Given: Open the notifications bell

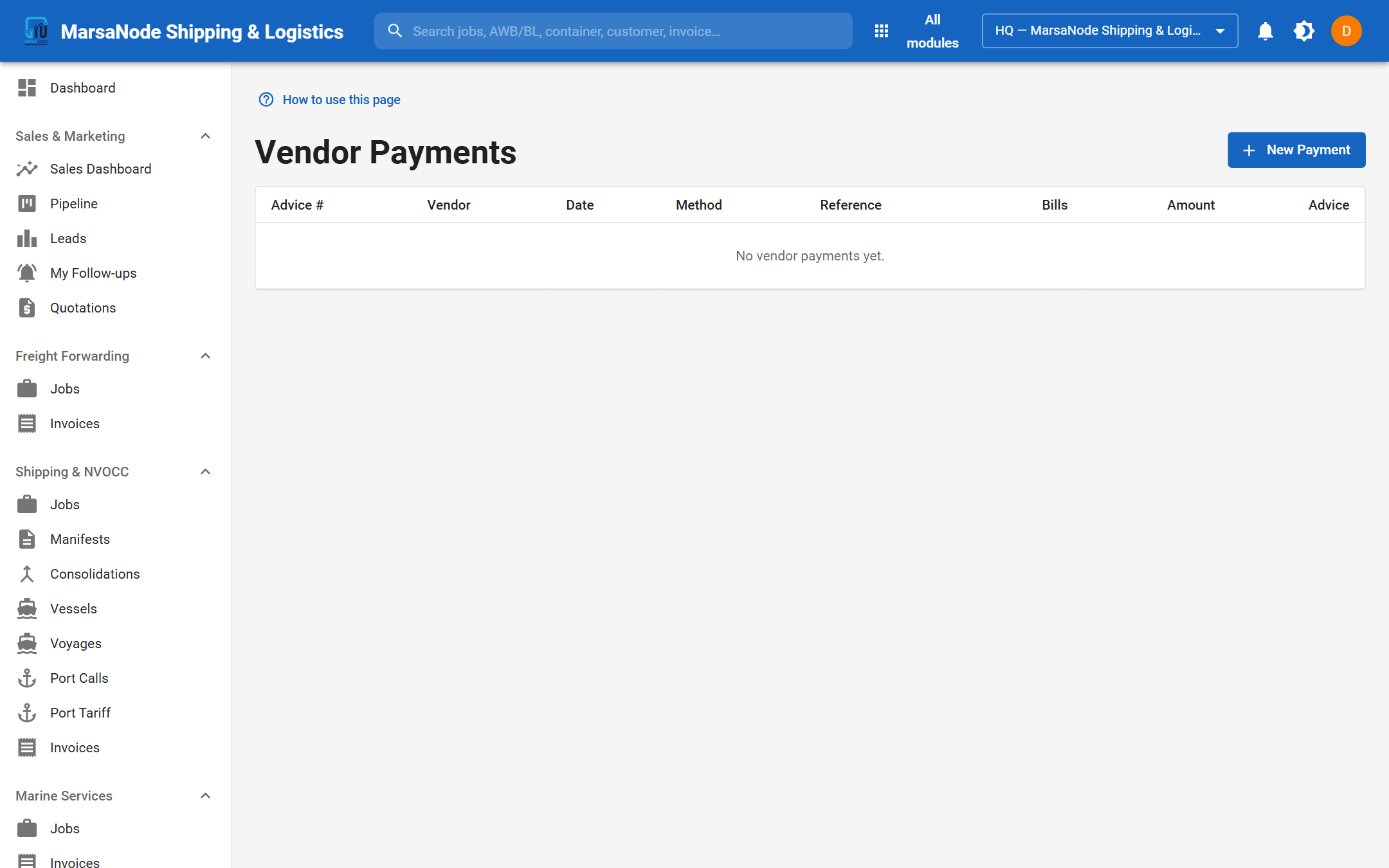Looking at the screenshot, I should tap(1265, 31).
